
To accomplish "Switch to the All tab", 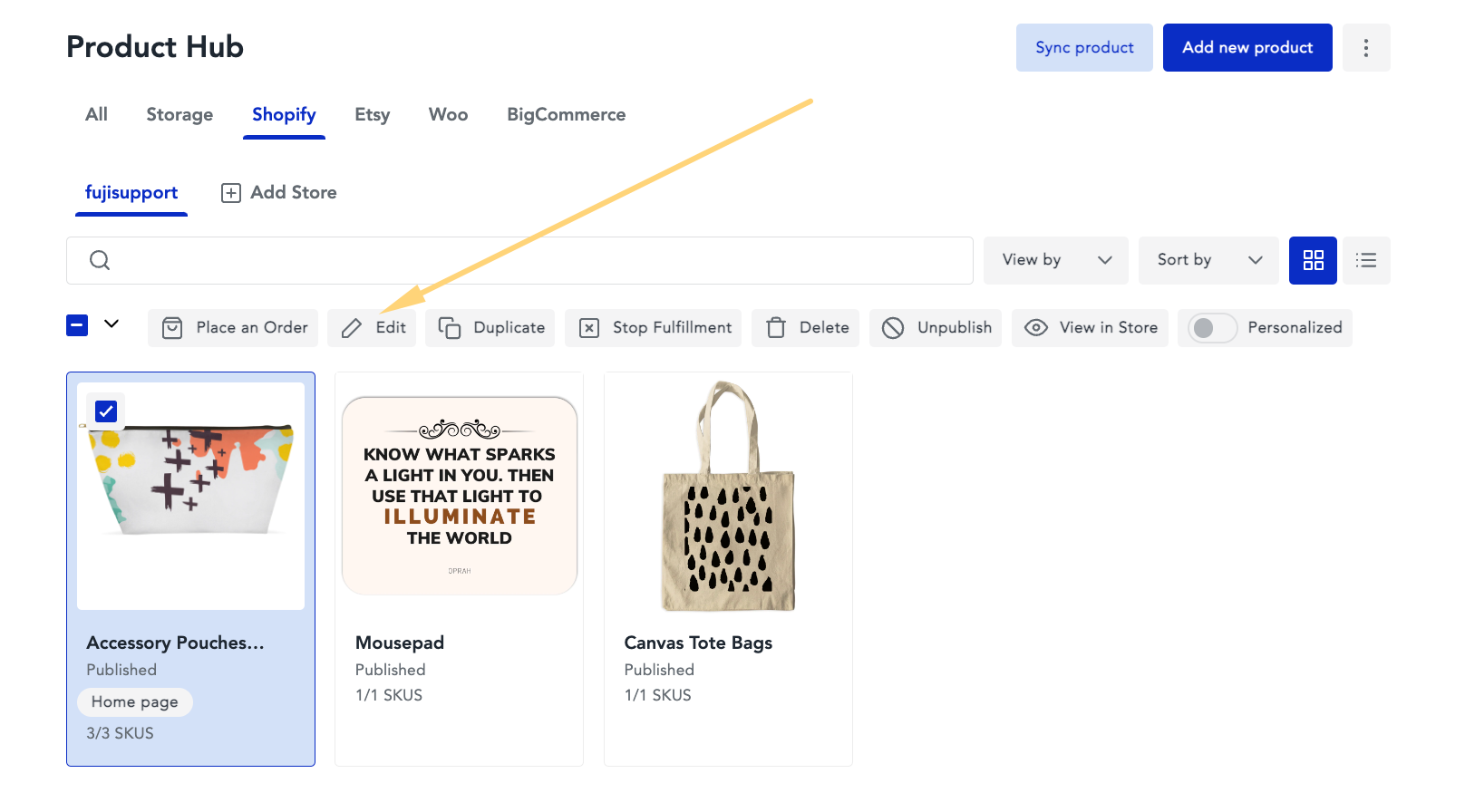I will click(96, 115).
